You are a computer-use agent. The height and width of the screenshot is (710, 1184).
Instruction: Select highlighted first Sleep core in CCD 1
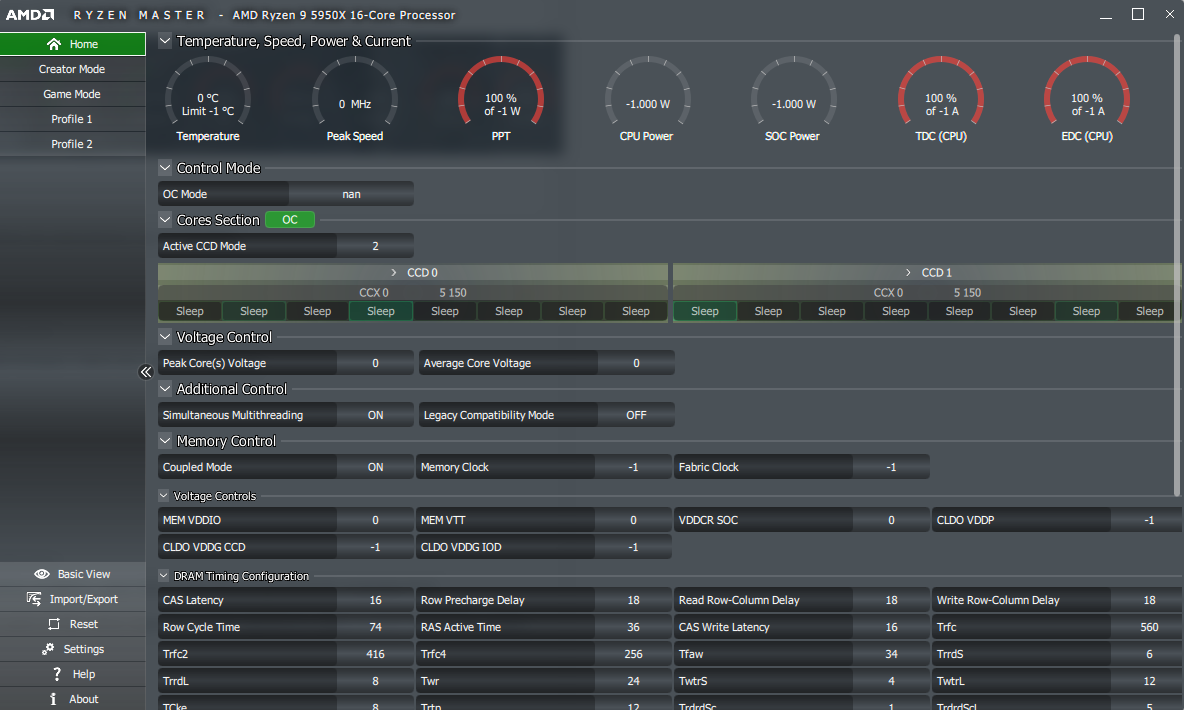[705, 311]
